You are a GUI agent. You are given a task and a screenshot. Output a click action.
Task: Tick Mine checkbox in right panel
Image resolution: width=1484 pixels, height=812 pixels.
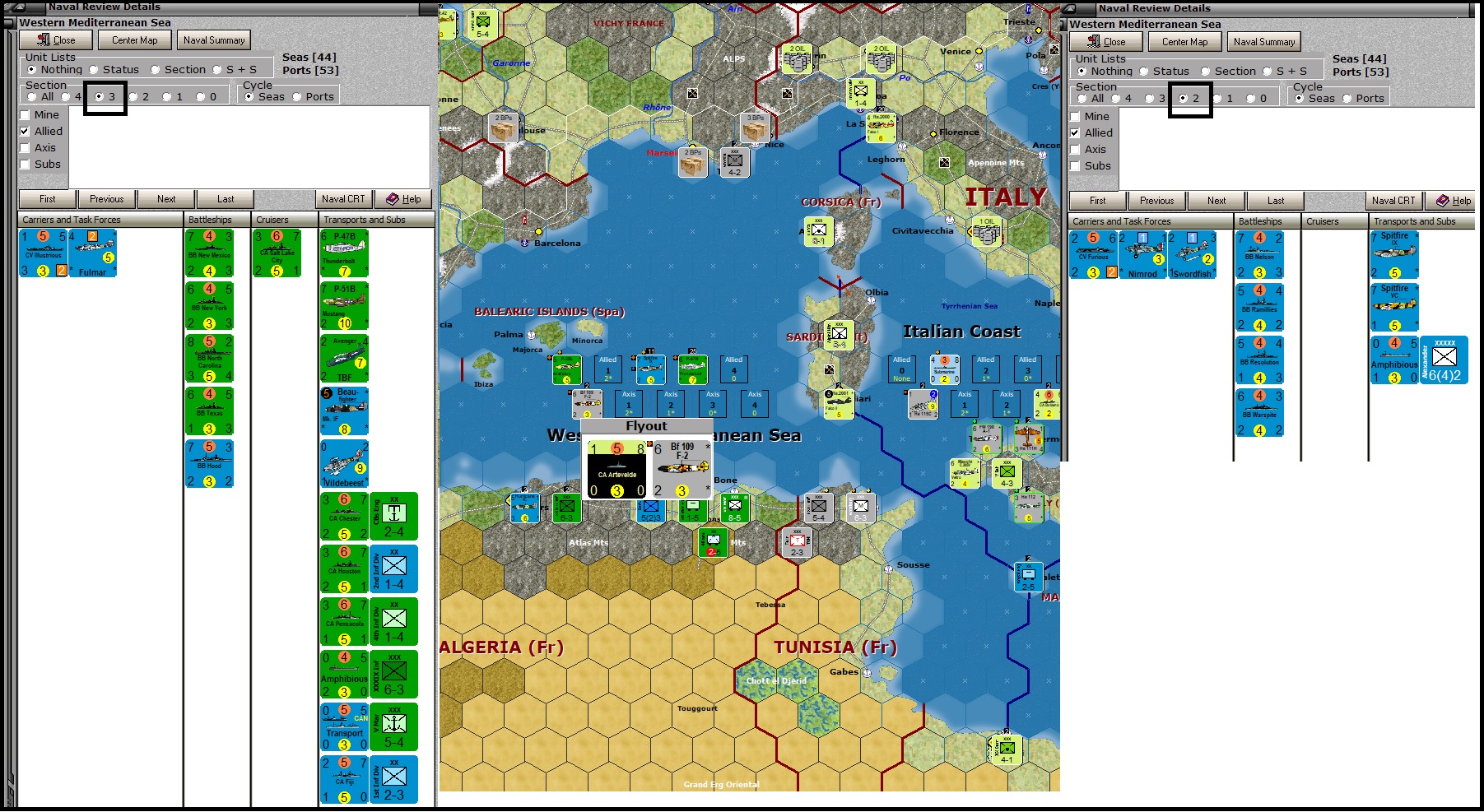pyautogui.click(x=1075, y=117)
